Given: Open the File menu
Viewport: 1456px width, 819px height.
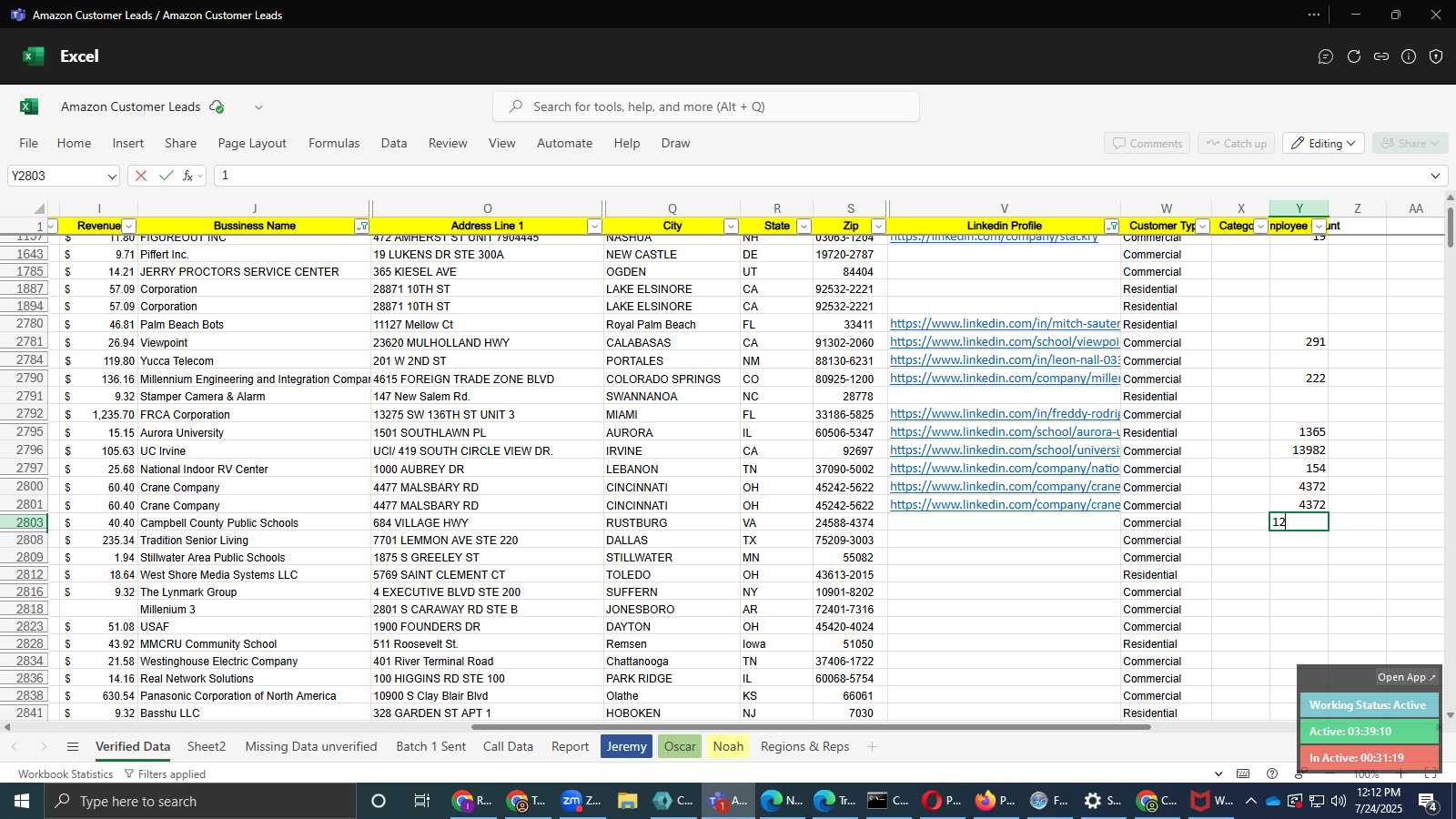Looking at the screenshot, I should click(x=29, y=143).
